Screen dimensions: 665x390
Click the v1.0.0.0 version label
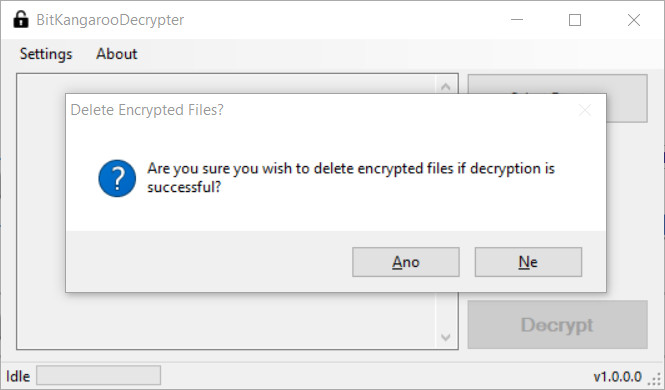coord(618,376)
